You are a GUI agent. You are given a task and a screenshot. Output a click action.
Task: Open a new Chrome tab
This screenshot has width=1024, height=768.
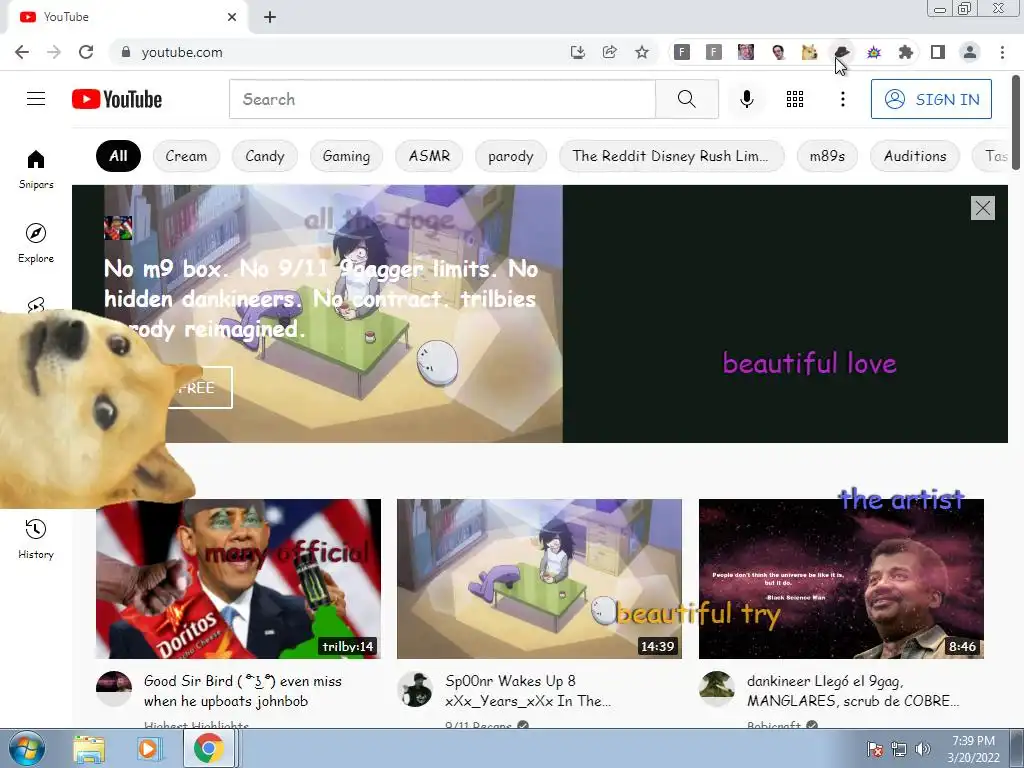tap(270, 17)
